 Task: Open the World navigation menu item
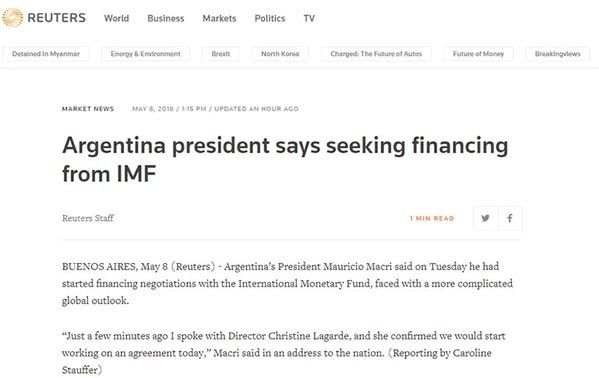tap(117, 18)
